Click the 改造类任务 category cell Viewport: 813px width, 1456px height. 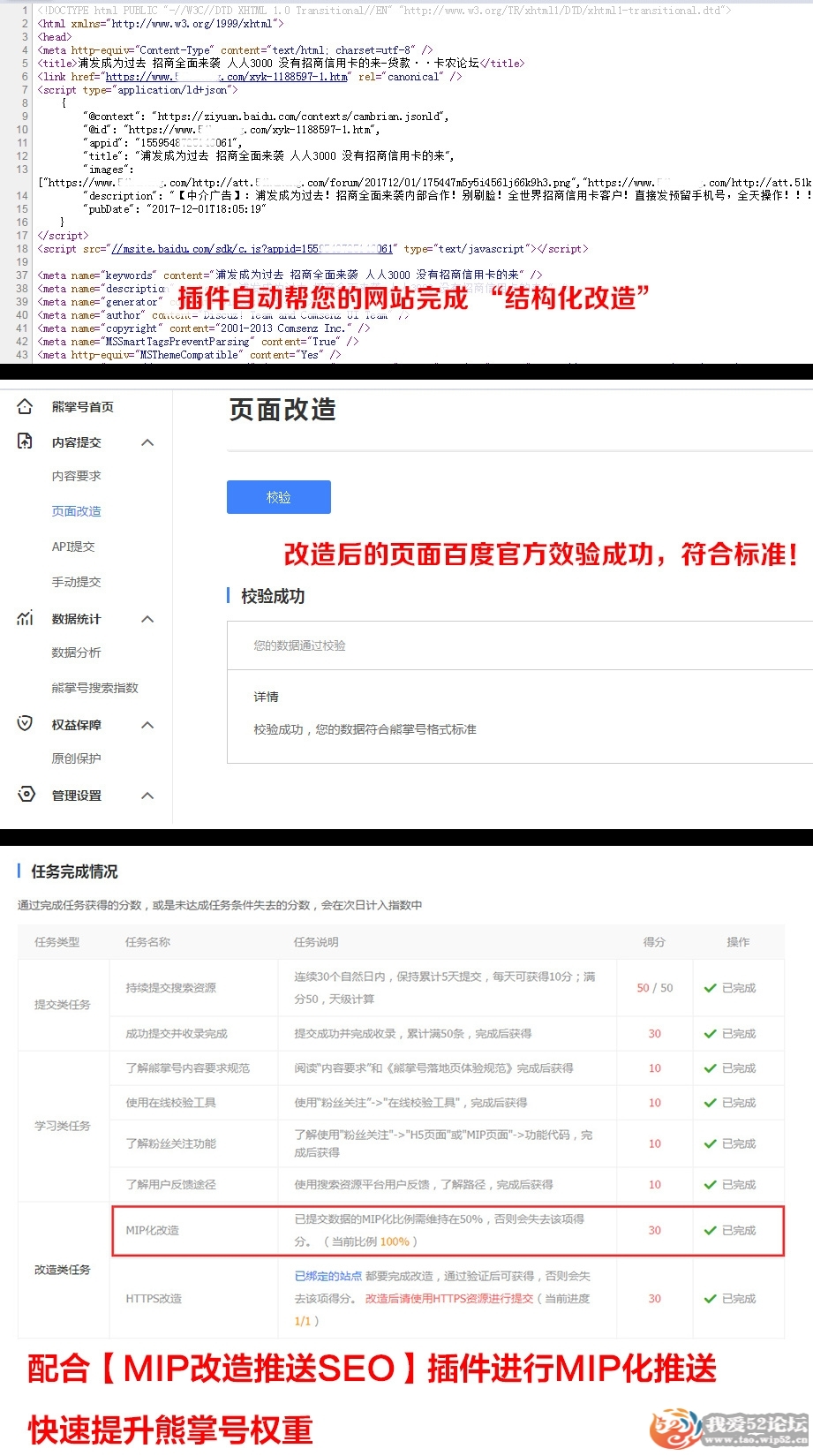click(62, 1270)
